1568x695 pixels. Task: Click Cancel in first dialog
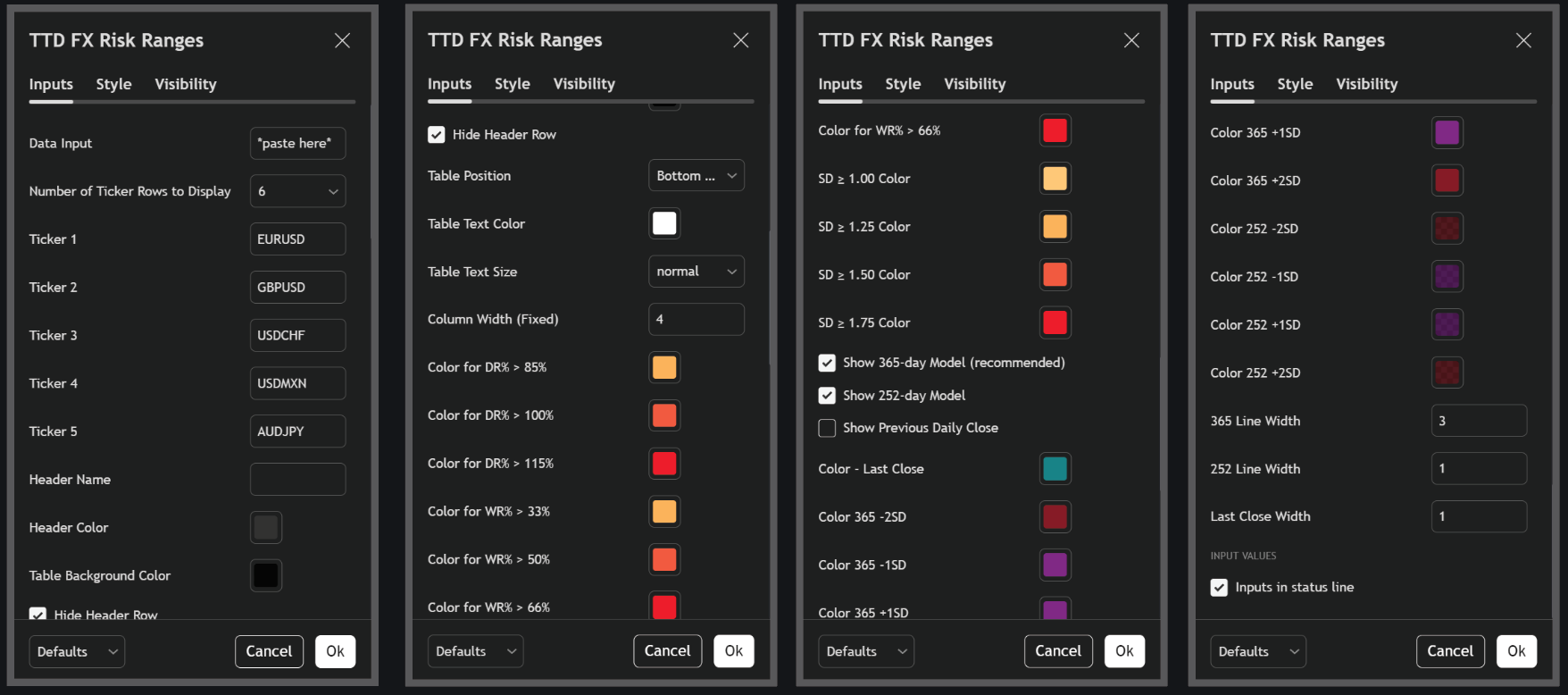[269, 652]
